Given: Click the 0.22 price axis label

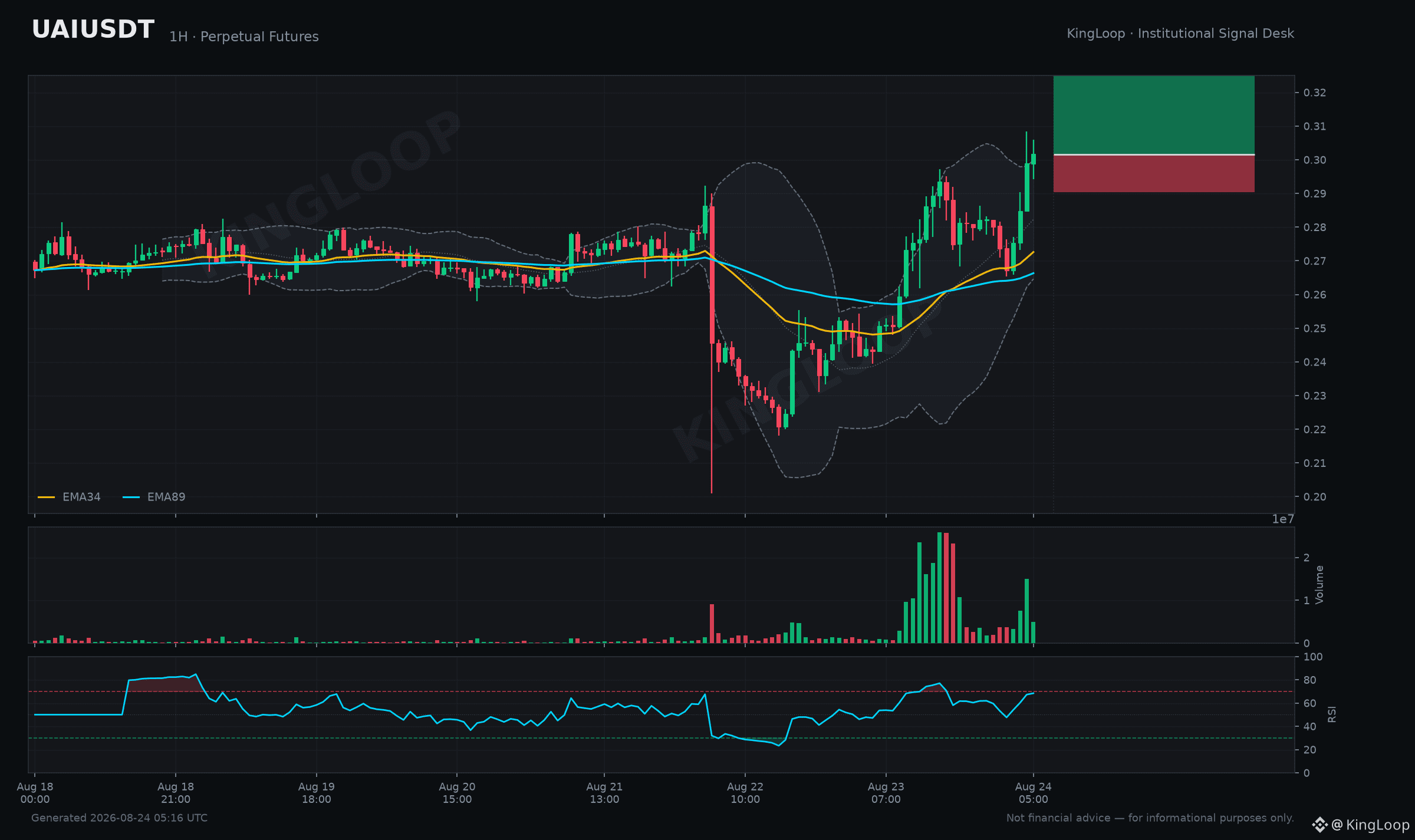Looking at the screenshot, I should coord(1315,429).
